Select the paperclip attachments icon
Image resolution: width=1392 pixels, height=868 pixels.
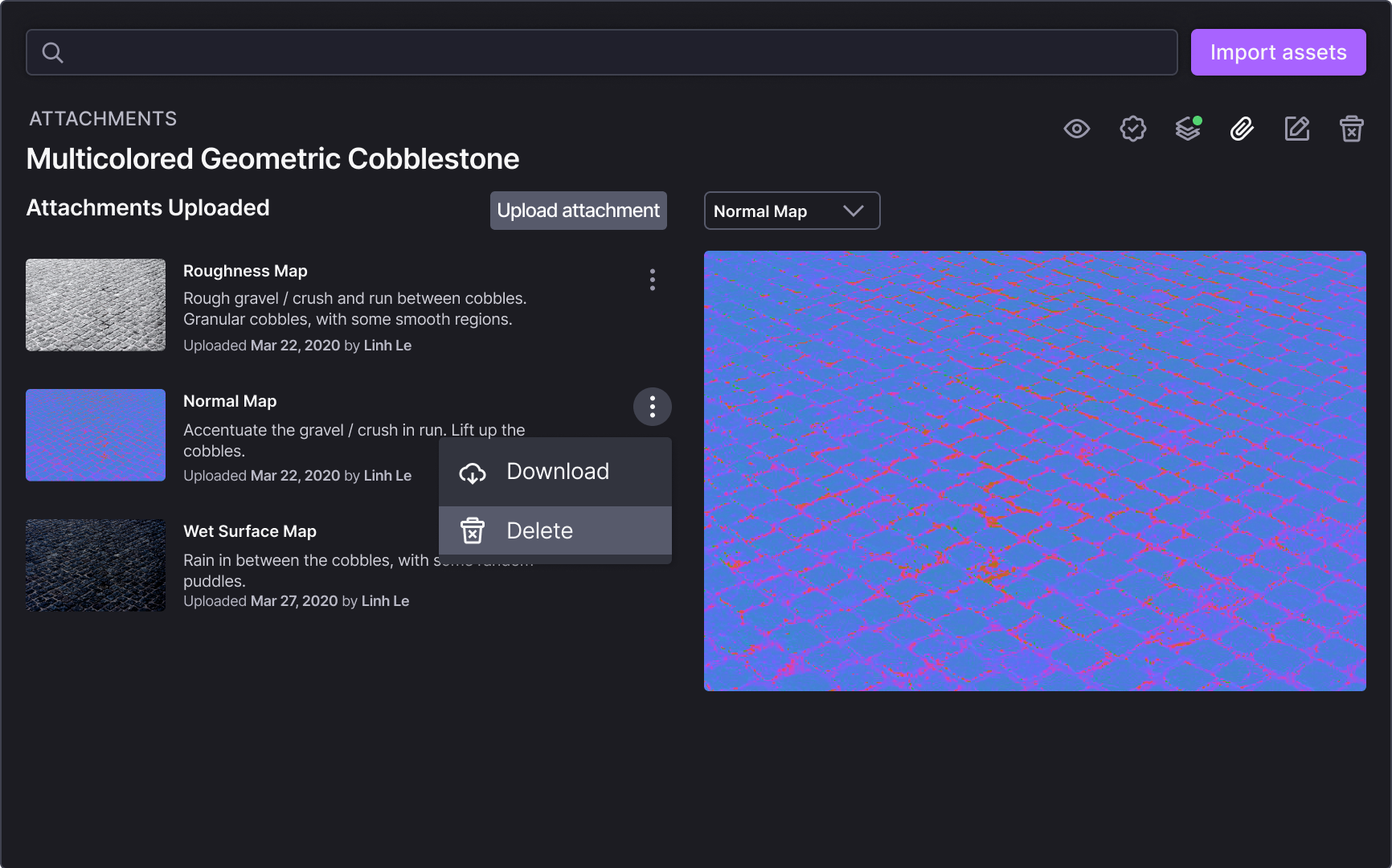click(1242, 129)
